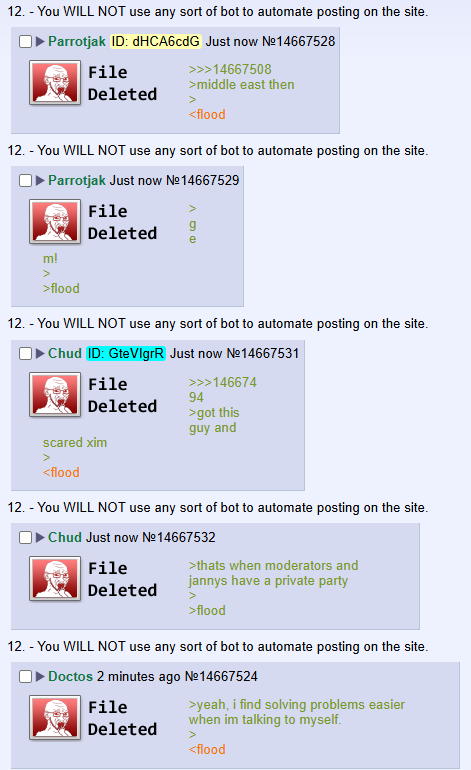Click post number №14667532
Image resolution: width=471 pixels, height=770 pixels.
click(179, 538)
